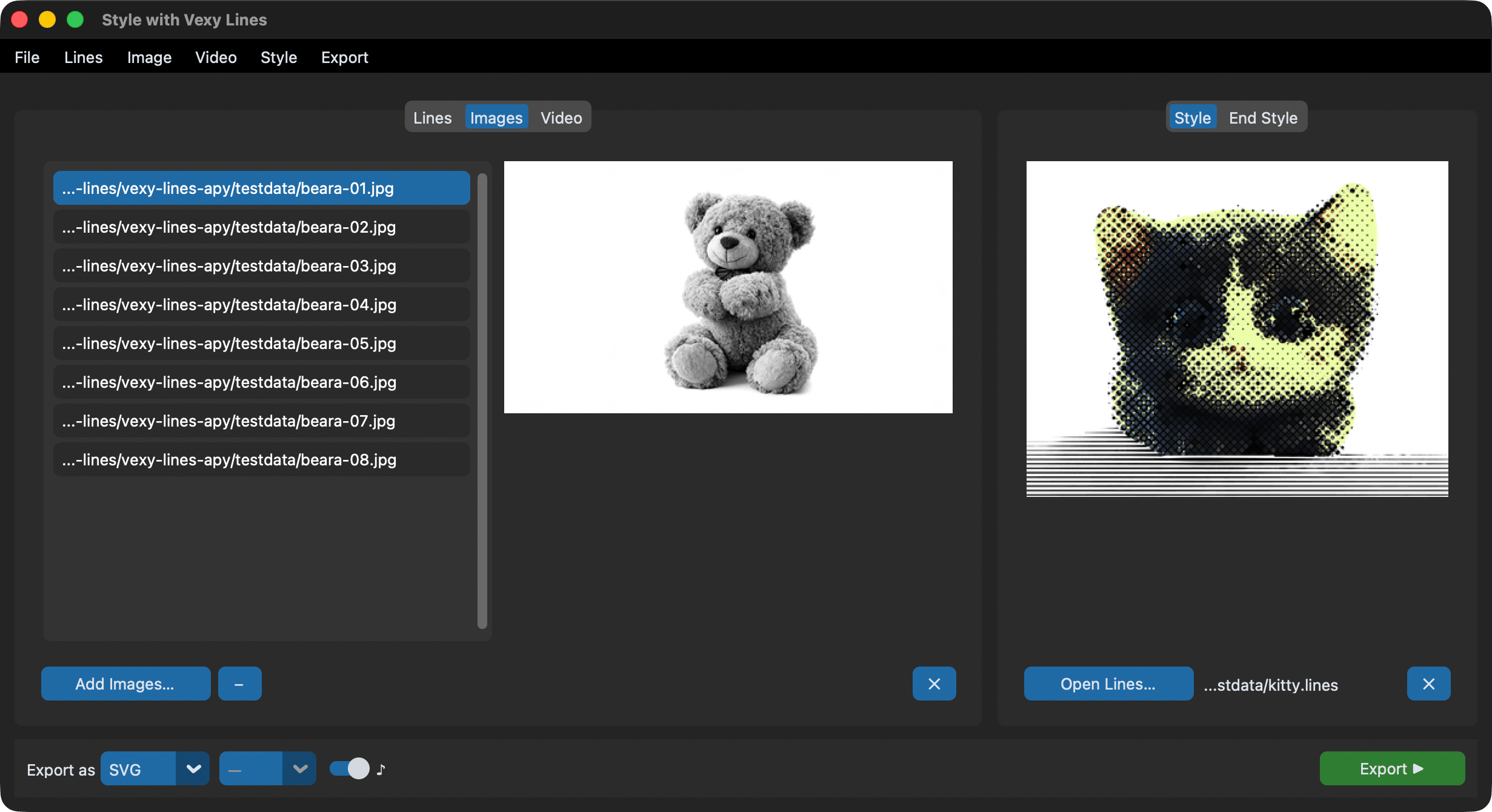Select the Images tab

(x=496, y=118)
